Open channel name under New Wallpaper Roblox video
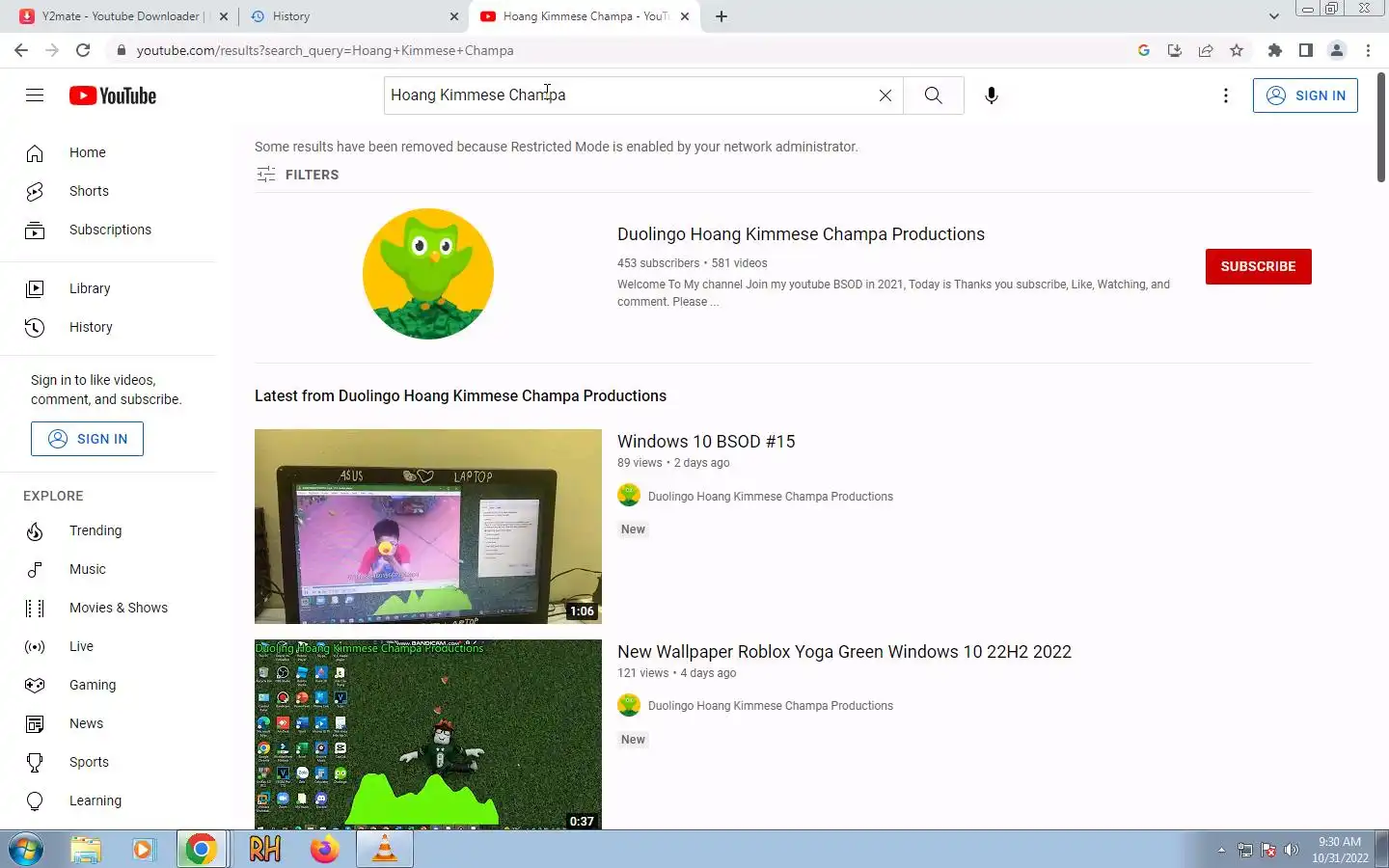Image resolution: width=1389 pixels, height=868 pixels. (771, 706)
